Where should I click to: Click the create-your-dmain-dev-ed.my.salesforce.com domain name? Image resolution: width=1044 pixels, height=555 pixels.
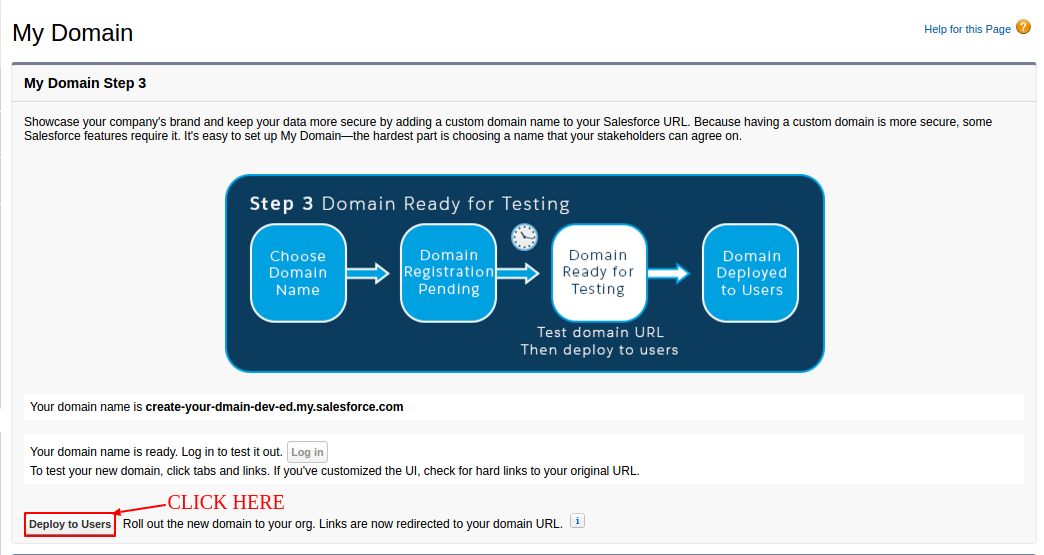click(274, 407)
